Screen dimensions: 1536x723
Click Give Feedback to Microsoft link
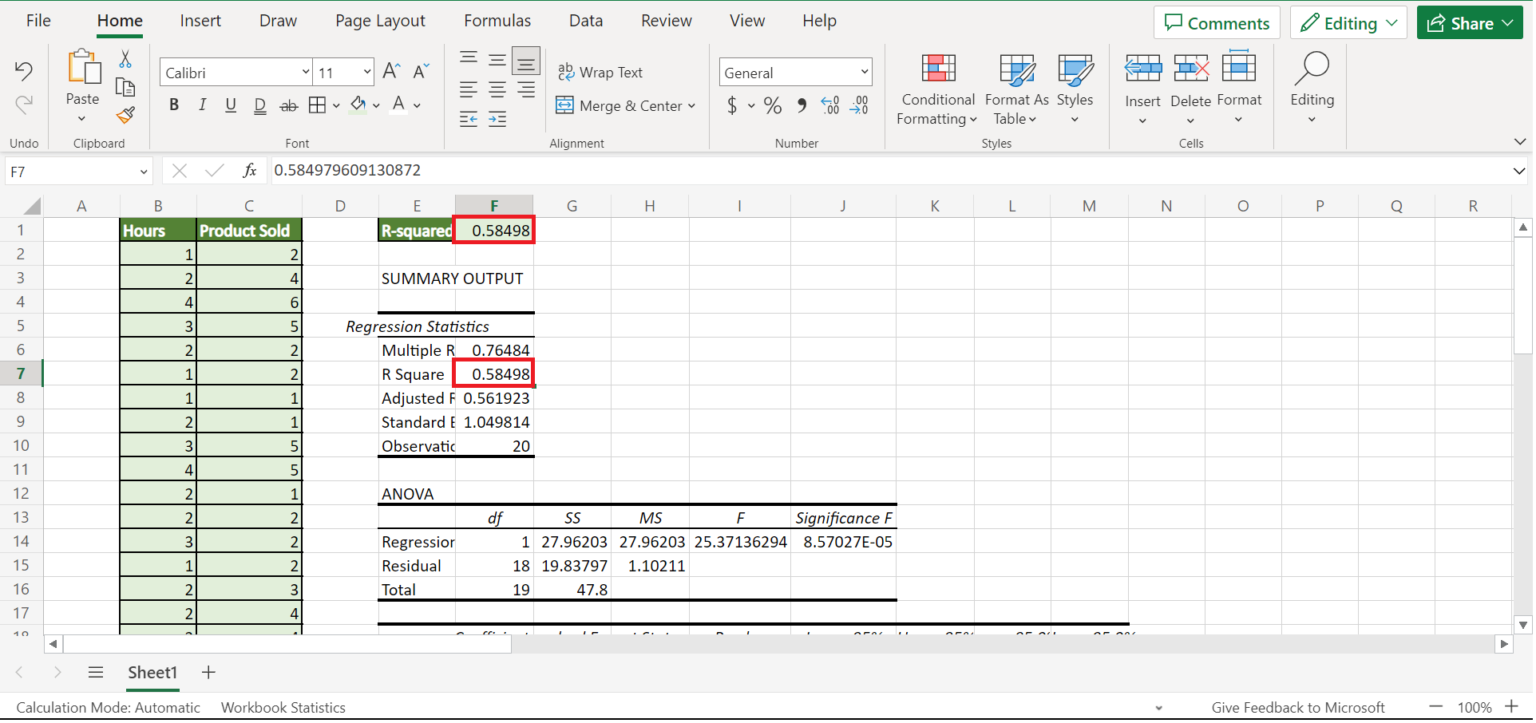(1297, 707)
